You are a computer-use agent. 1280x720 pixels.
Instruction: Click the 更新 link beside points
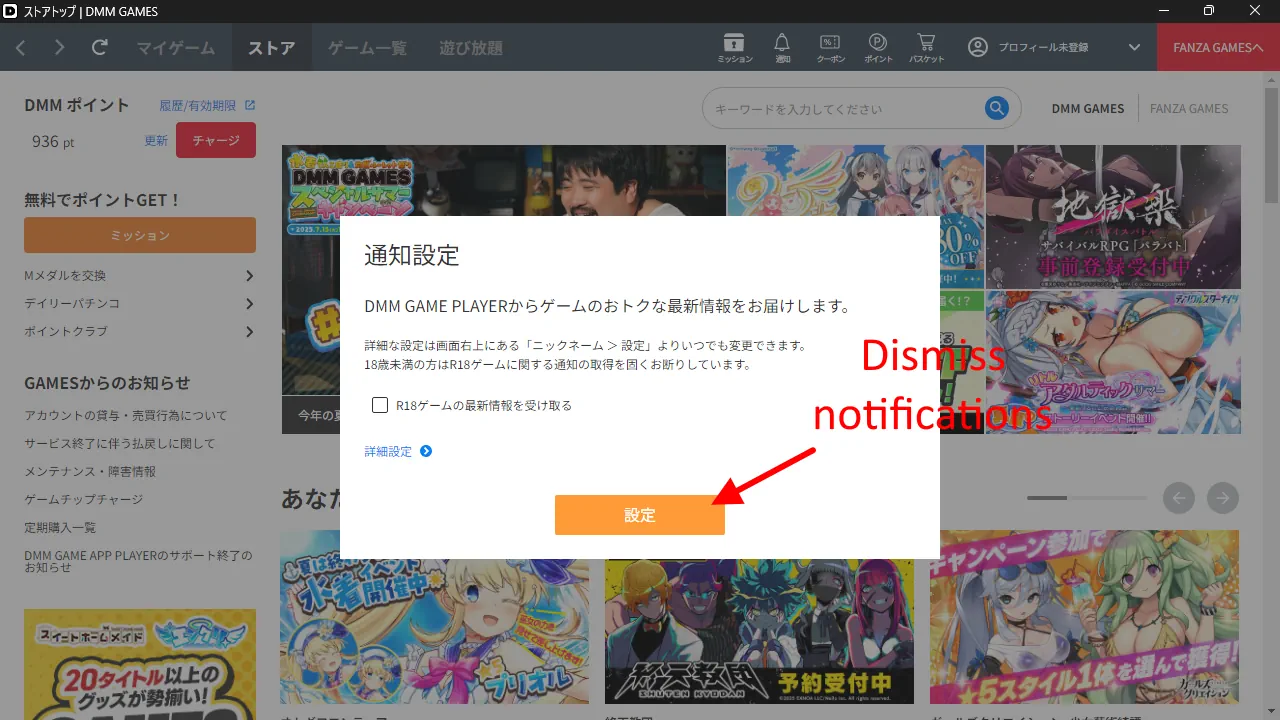coord(156,141)
